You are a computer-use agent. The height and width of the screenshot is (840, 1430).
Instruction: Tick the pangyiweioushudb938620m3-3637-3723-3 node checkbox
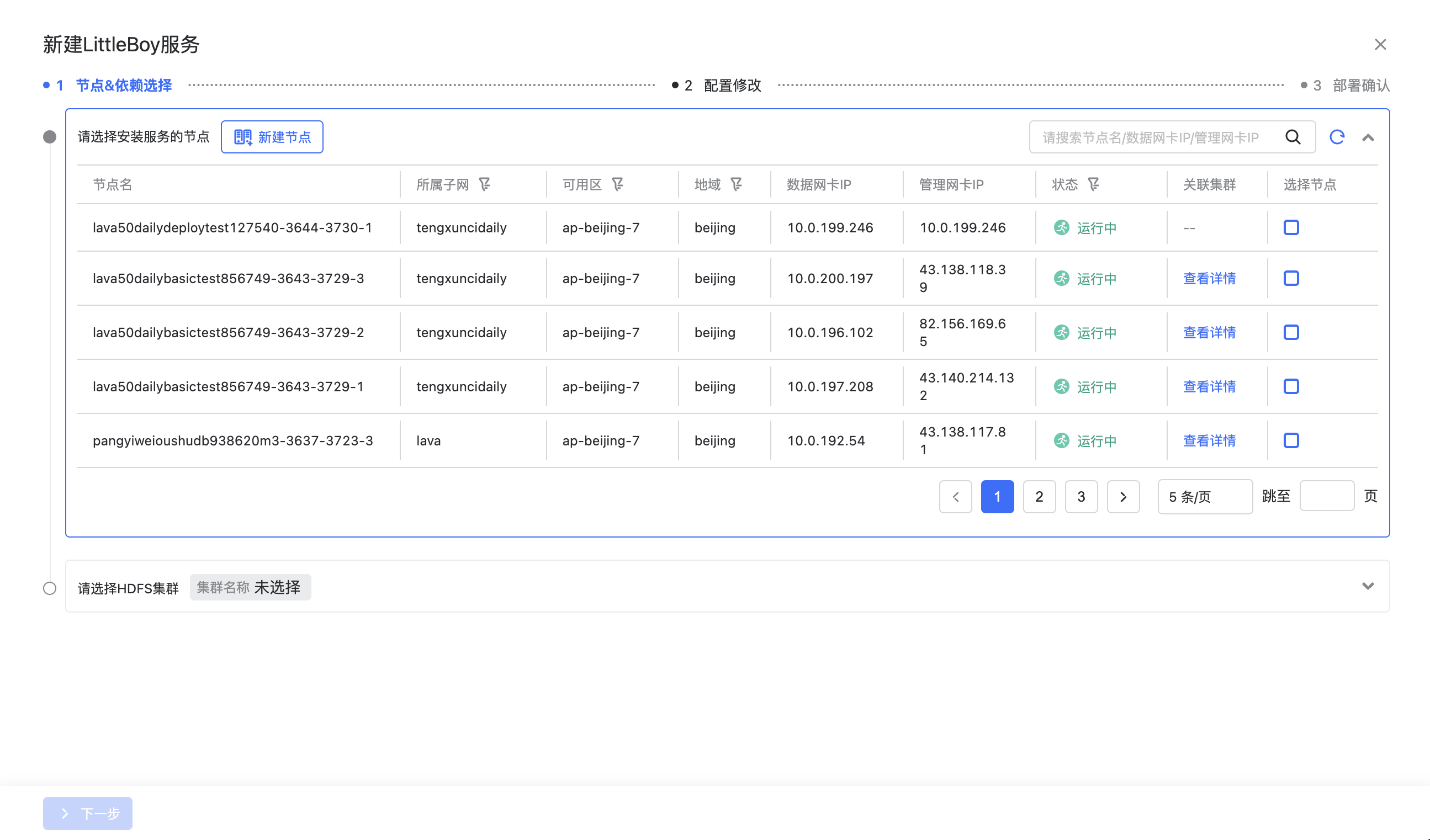click(x=1291, y=441)
